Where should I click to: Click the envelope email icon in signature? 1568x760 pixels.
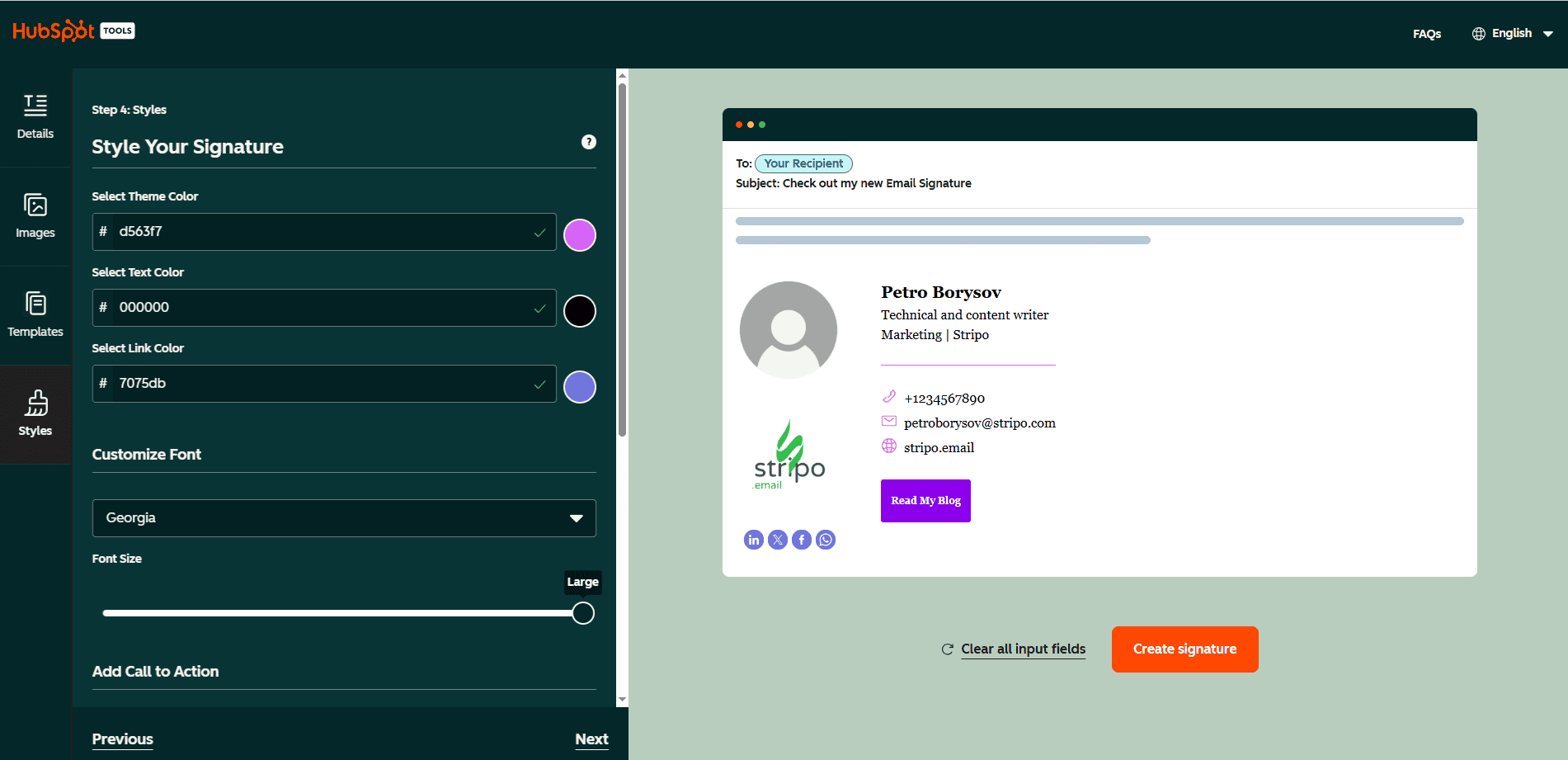click(x=889, y=422)
